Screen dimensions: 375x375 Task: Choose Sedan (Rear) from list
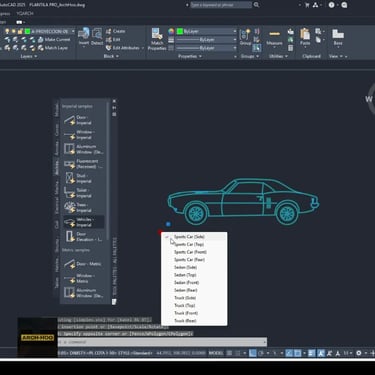194,290
